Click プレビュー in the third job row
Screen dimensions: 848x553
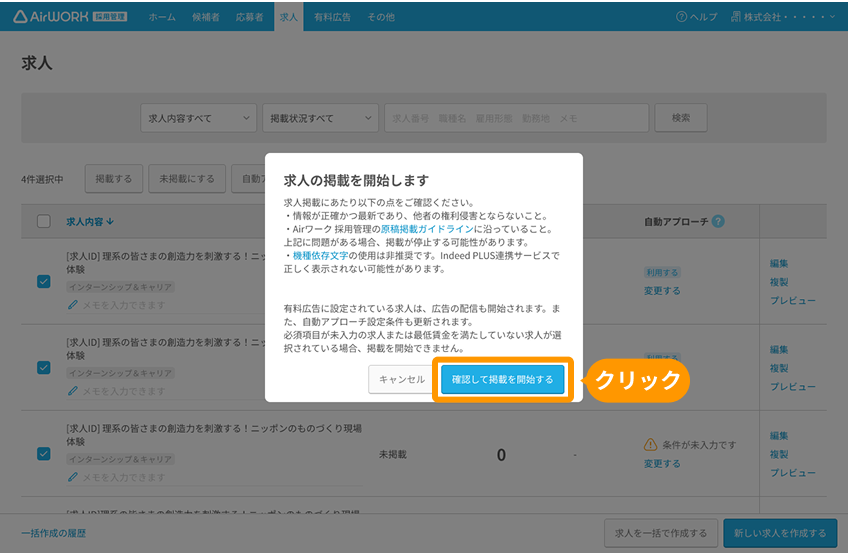point(793,472)
